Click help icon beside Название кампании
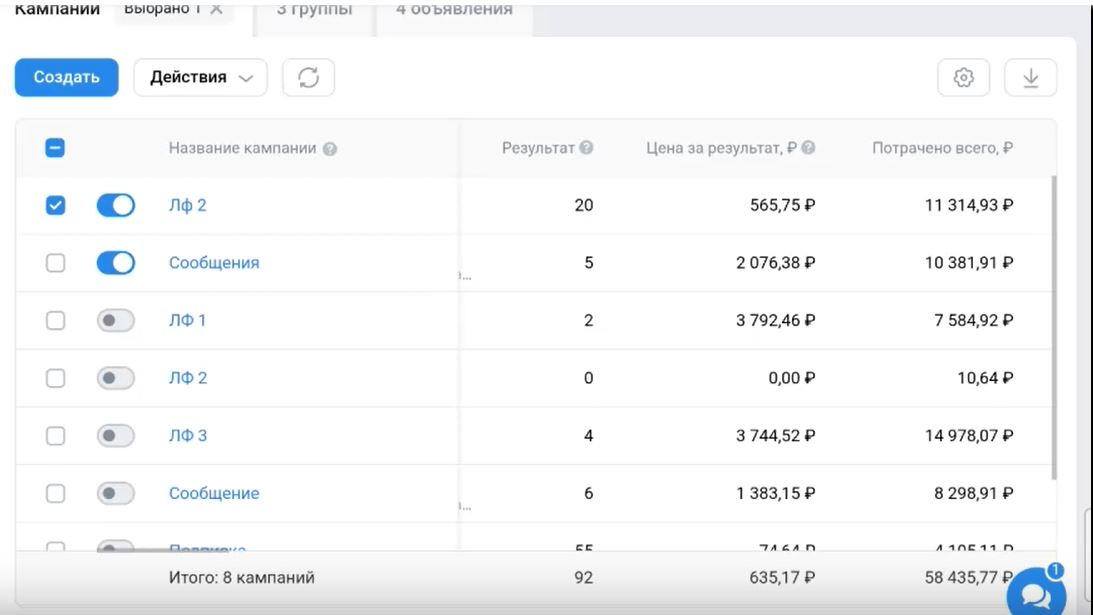 [330, 149]
